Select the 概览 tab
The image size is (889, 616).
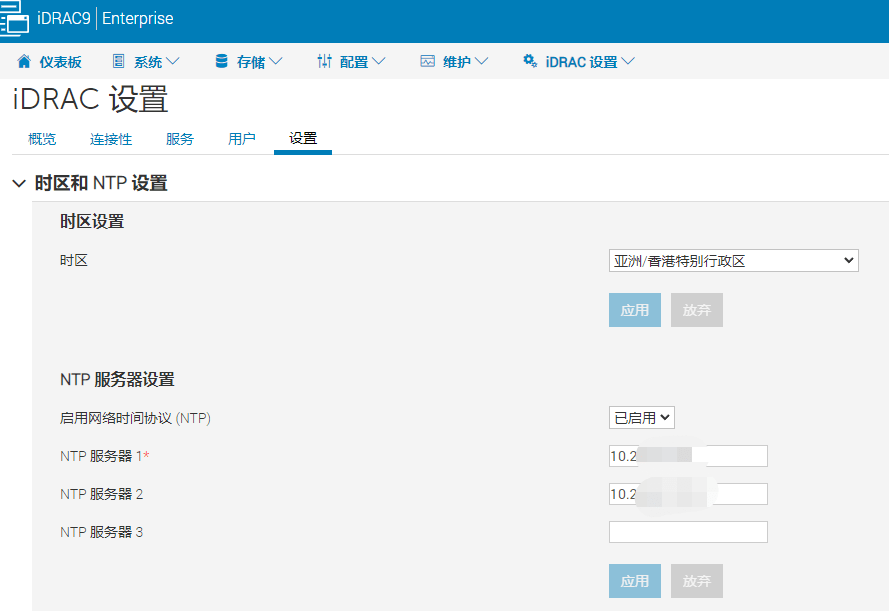point(41,139)
